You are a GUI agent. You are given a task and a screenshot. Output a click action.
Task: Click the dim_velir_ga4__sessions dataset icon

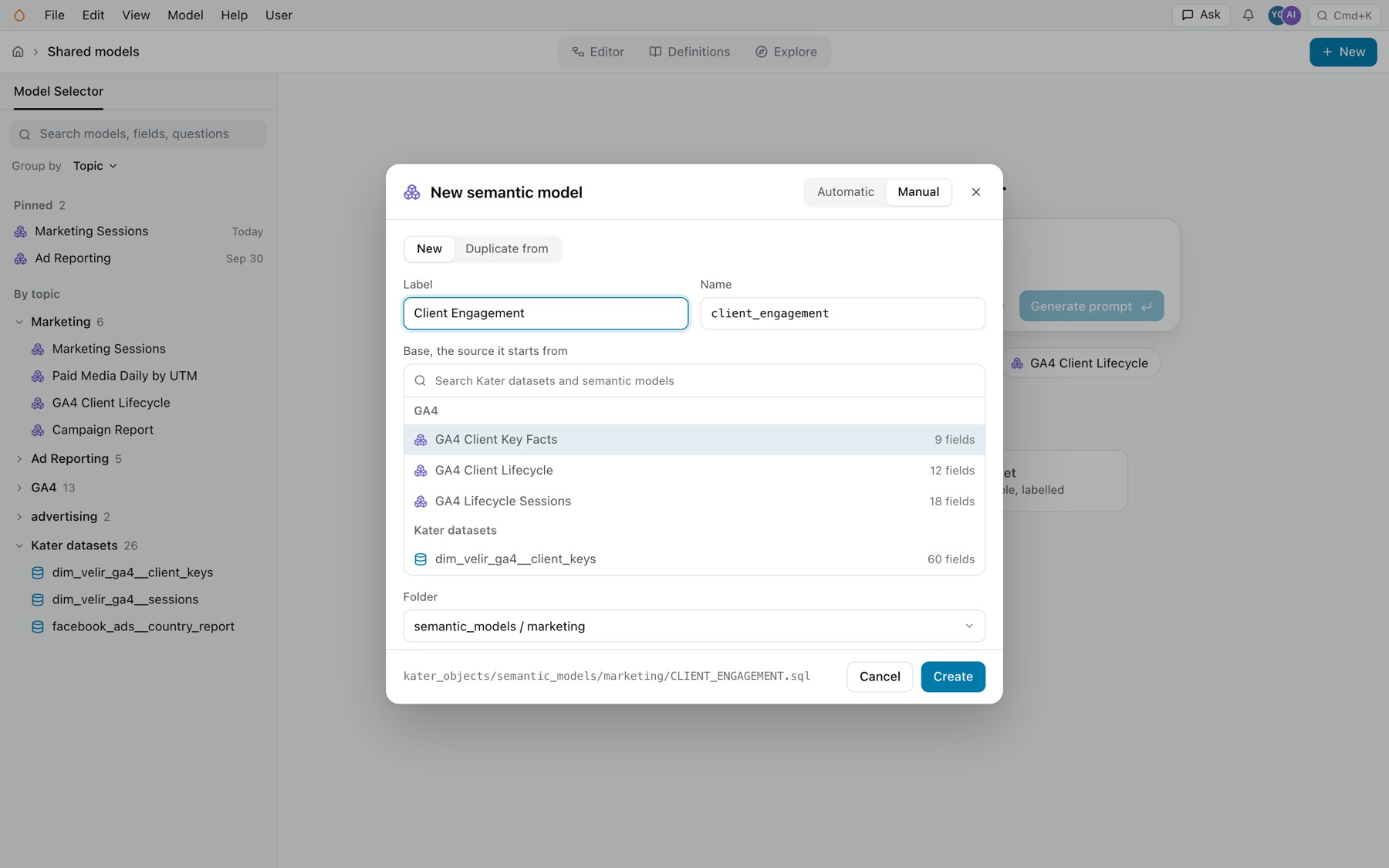[37, 599]
